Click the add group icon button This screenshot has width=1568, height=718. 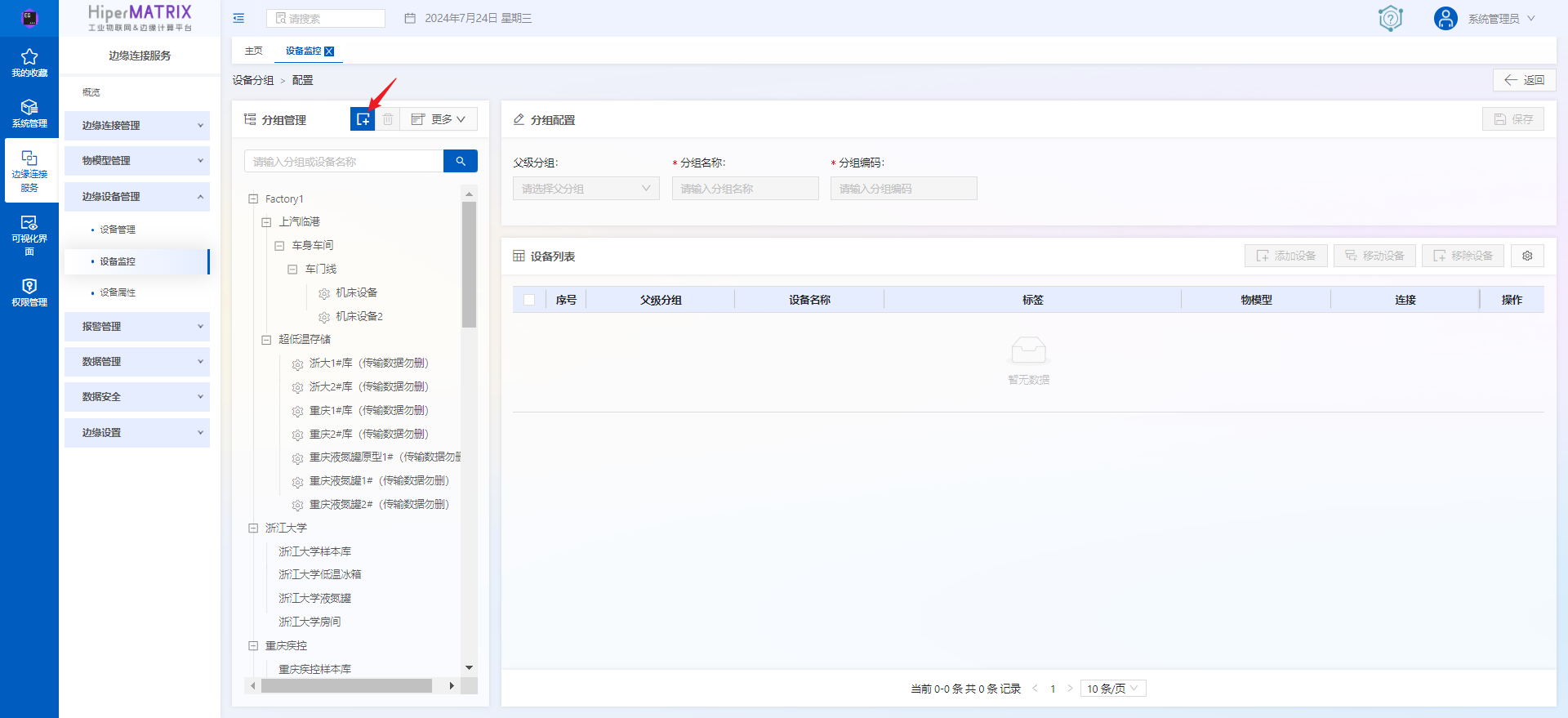click(363, 119)
